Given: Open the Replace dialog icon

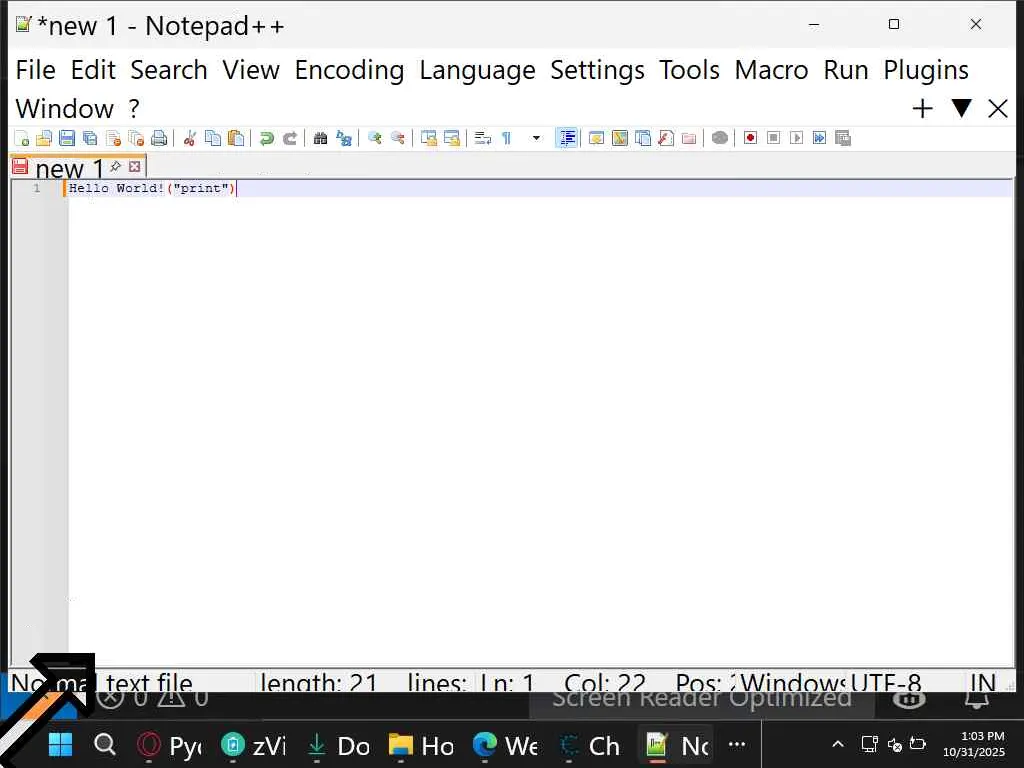Looking at the screenshot, I should [344, 138].
